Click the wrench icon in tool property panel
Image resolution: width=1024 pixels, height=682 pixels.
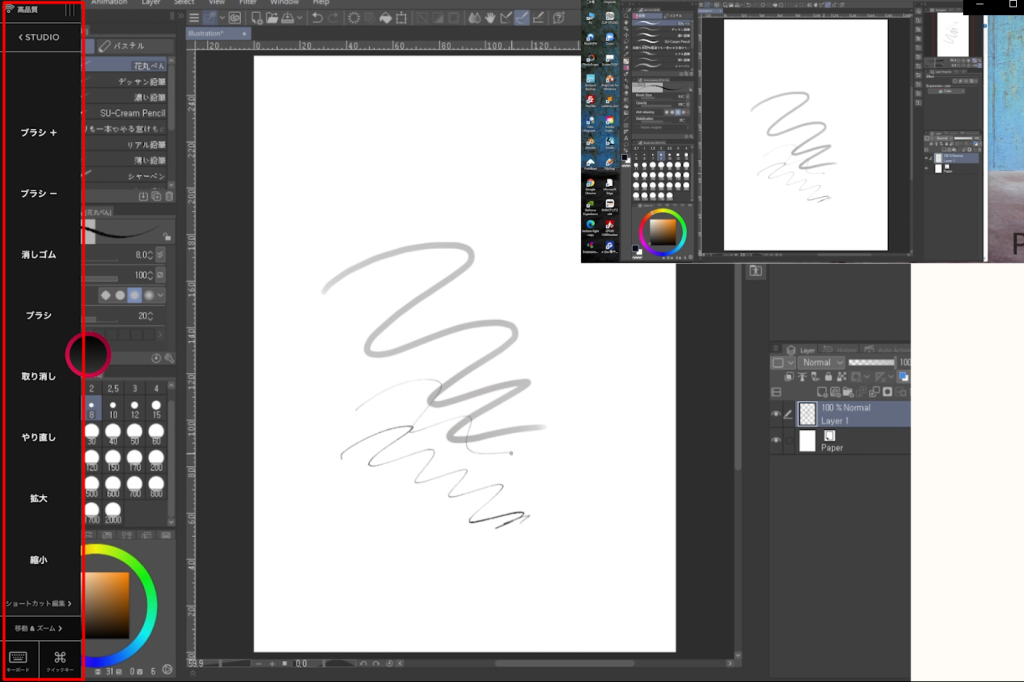pyautogui.click(x=169, y=358)
